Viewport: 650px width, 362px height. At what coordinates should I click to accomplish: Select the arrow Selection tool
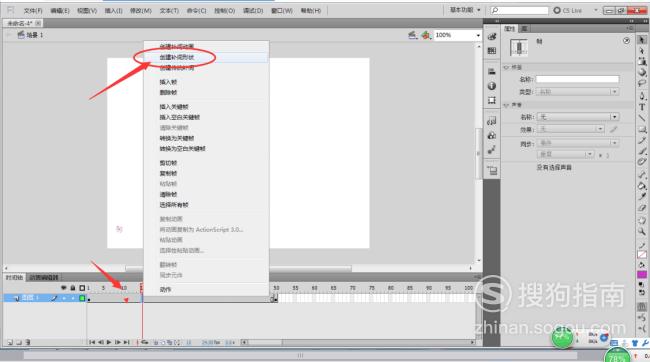click(x=642, y=40)
